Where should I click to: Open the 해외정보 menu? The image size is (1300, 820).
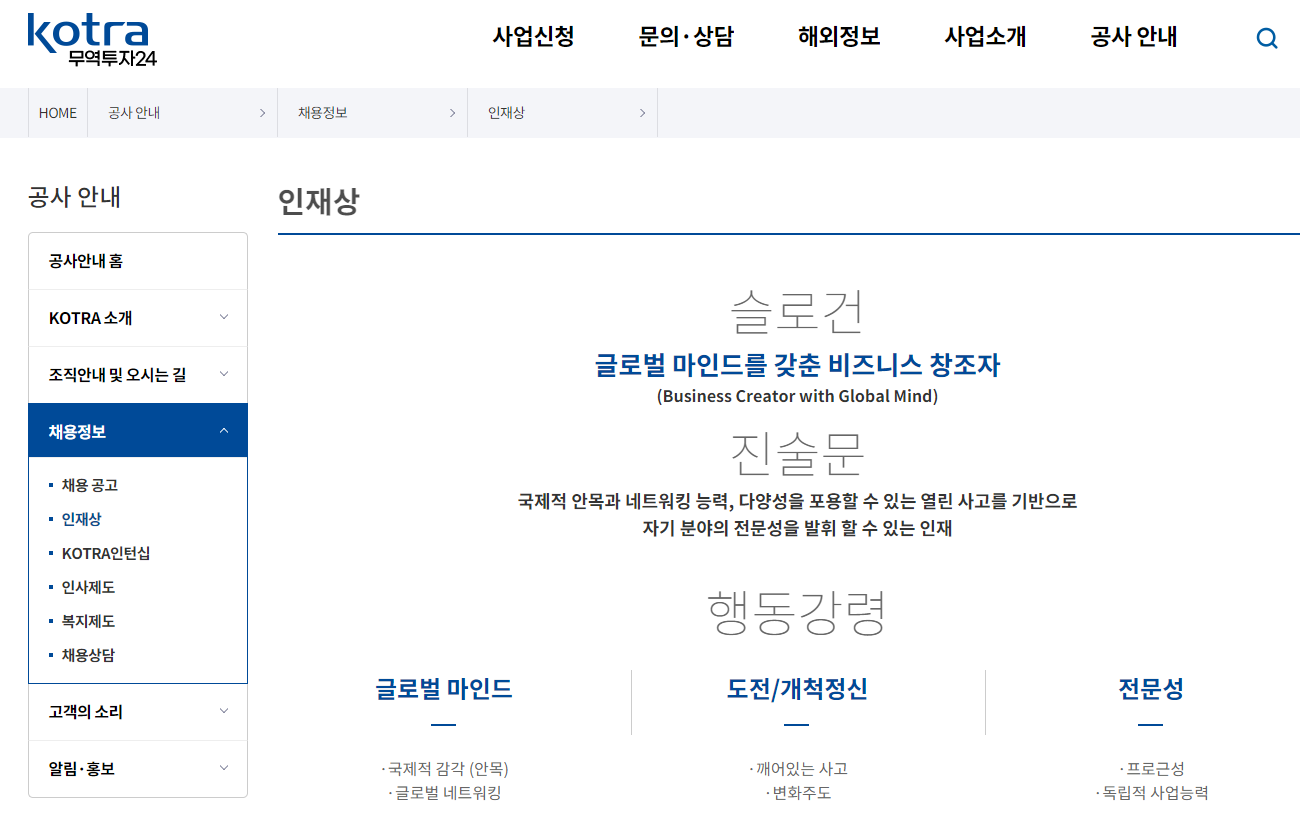[x=838, y=36]
